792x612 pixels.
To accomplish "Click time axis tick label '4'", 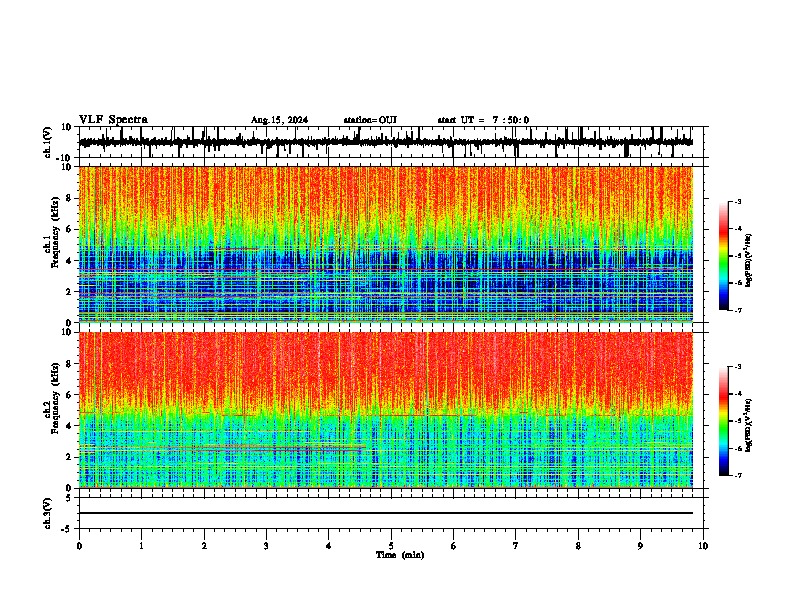I will tap(329, 546).
